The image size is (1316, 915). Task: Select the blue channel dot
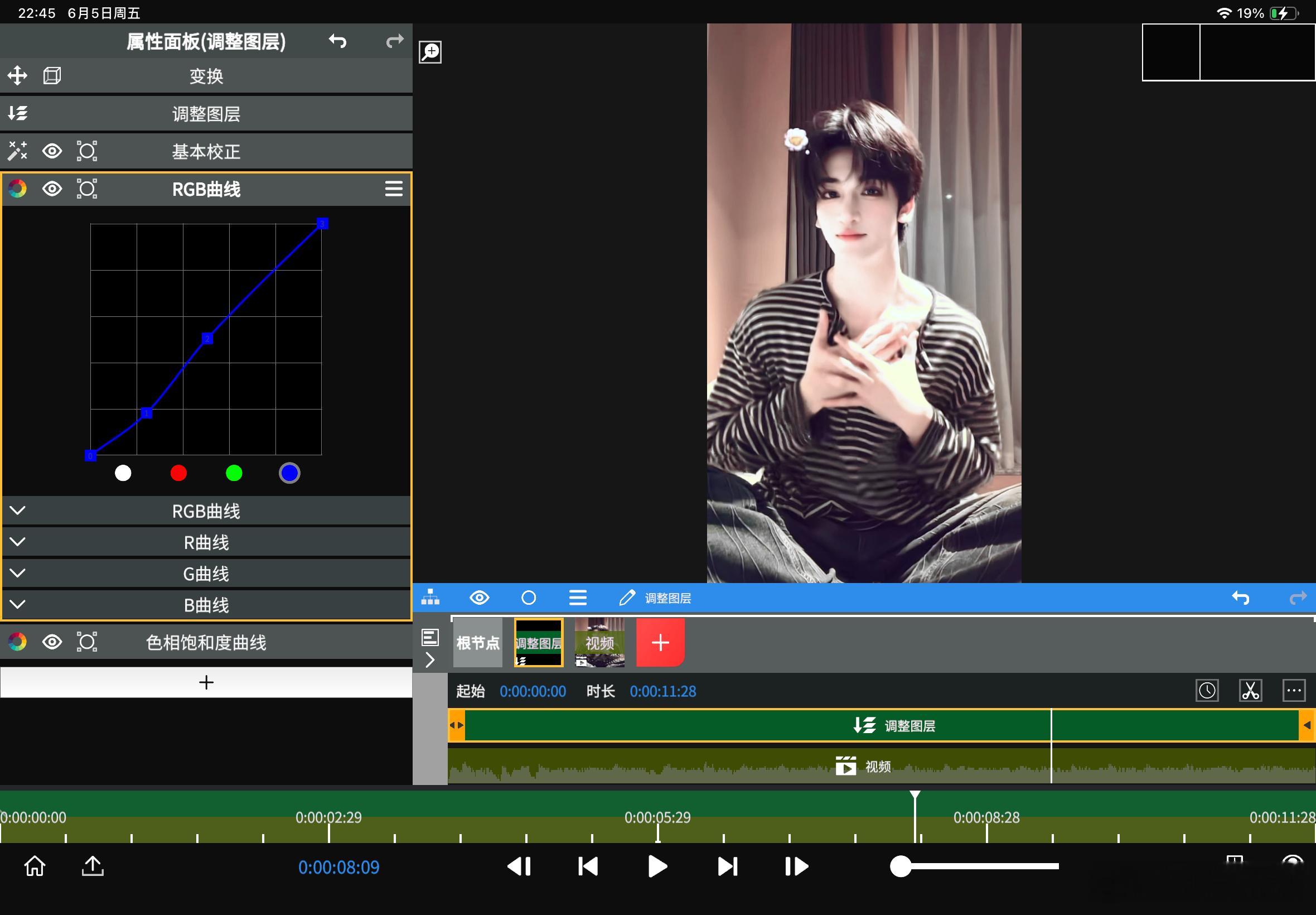(289, 474)
